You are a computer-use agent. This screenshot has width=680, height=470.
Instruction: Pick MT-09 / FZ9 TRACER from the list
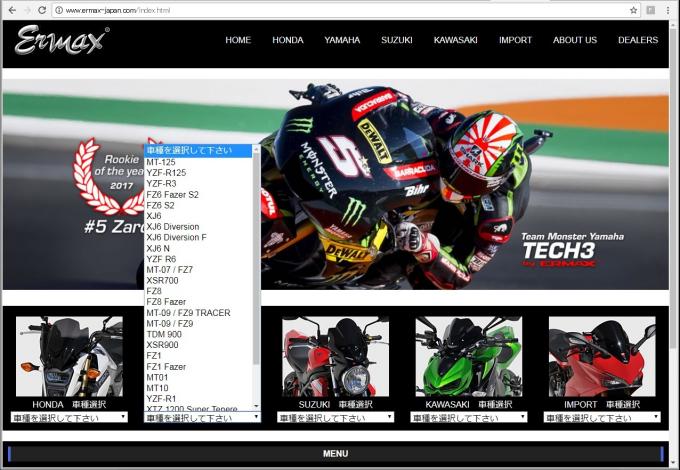188,313
